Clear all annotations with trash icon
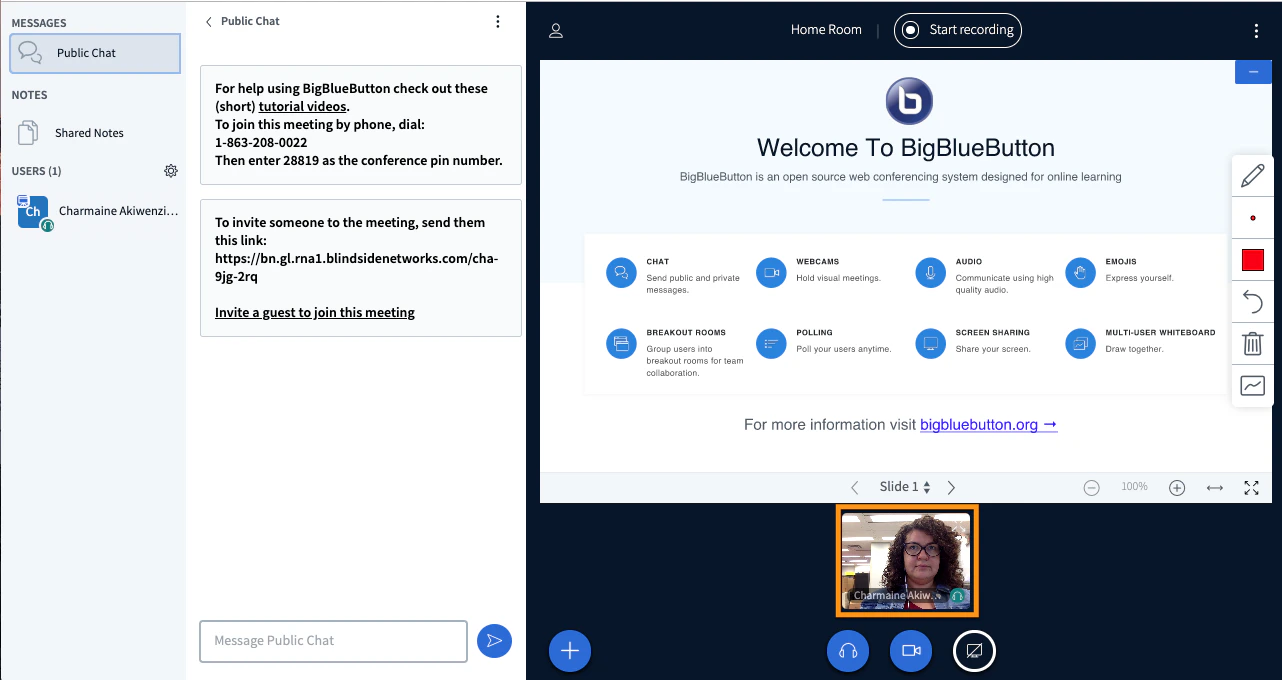The image size is (1282, 680). tap(1252, 344)
